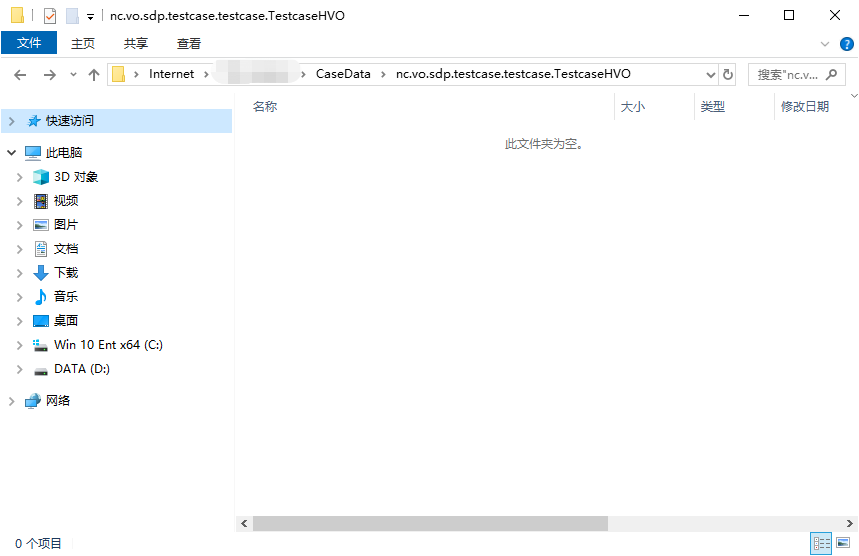
Task: Sort by the 修改日期 column header
Action: pyautogui.click(x=805, y=107)
